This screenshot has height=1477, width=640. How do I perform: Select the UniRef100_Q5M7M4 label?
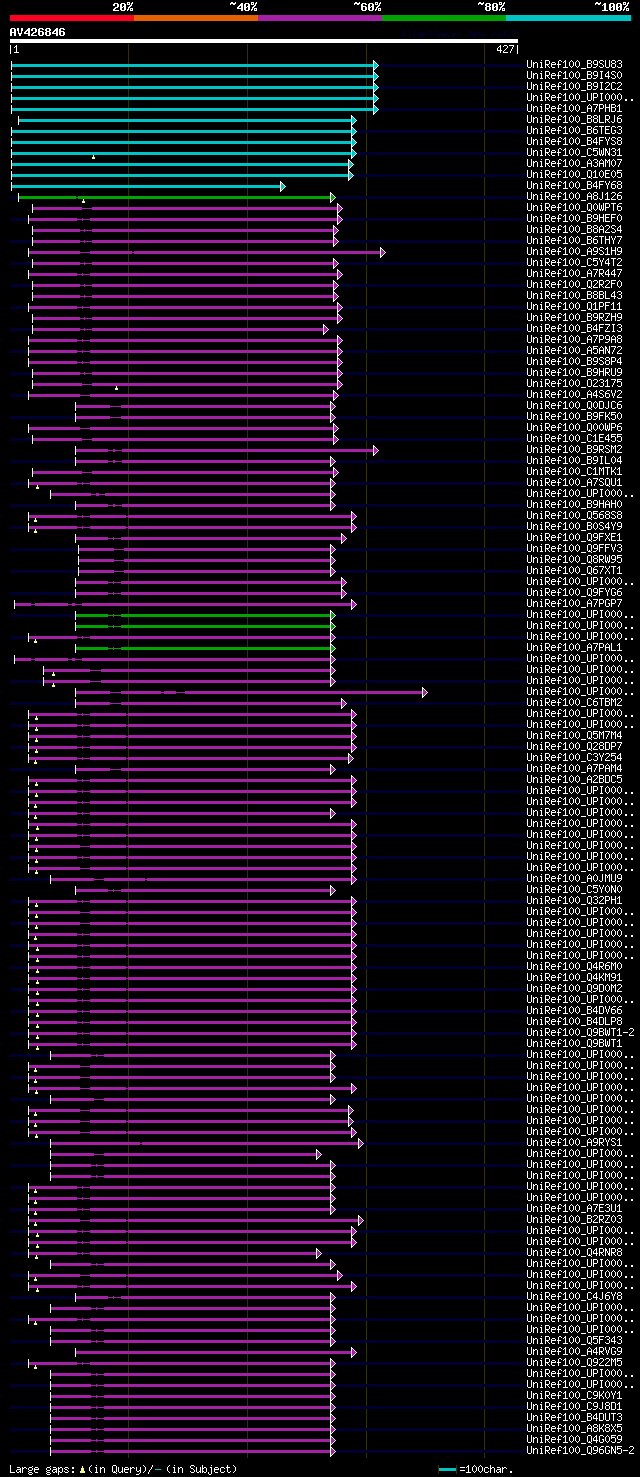point(574,736)
